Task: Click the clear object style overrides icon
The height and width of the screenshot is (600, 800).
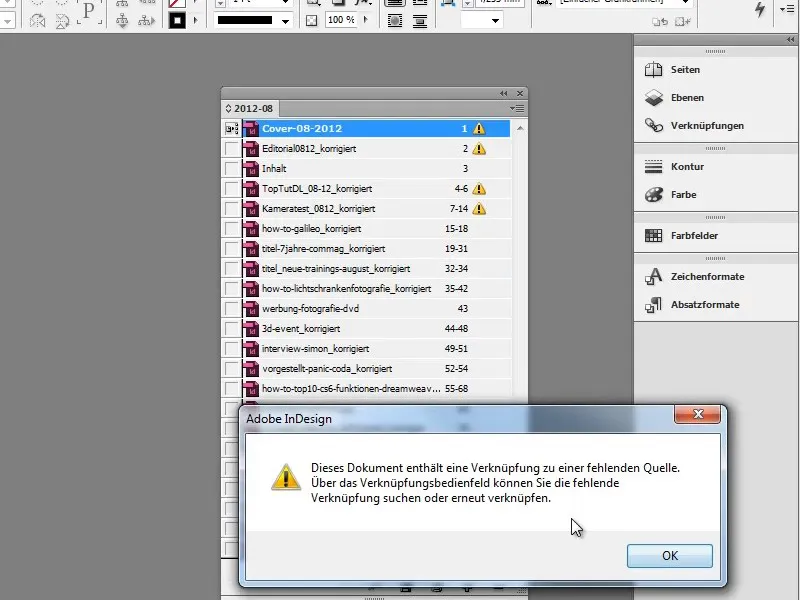Action: point(660,21)
